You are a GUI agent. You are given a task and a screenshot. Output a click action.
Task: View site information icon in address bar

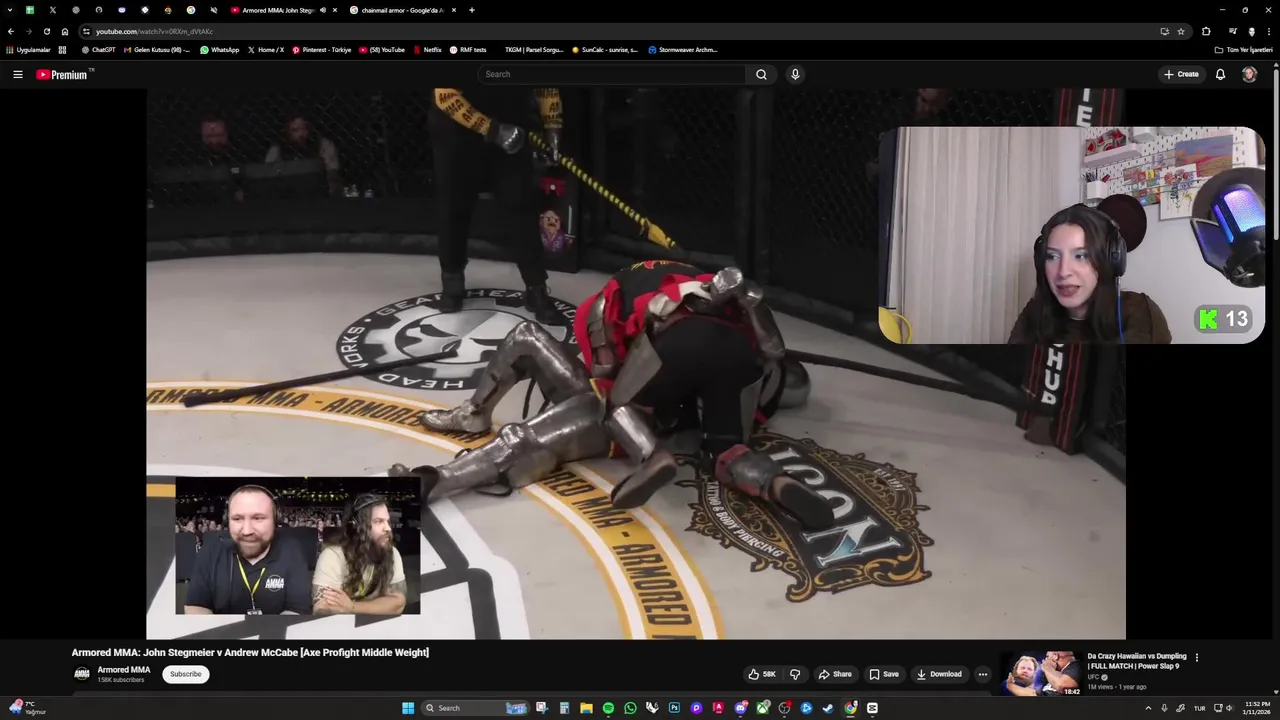pyautogui.click(x=86, y=31)
